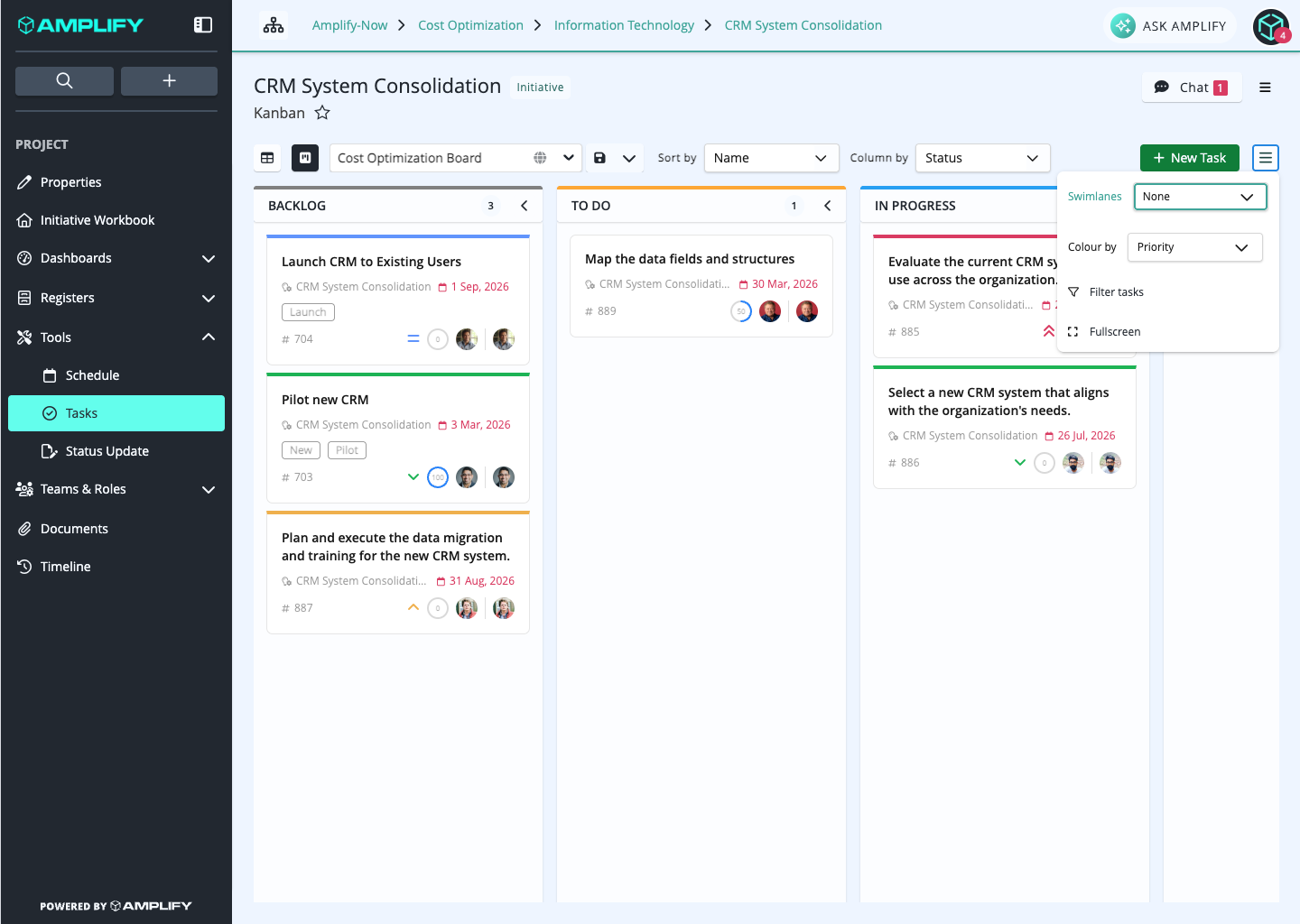The image size is (1300, 924).
Task: Click the Pilot tag on Pilot new CRM
Action: [x=347, y=450]
